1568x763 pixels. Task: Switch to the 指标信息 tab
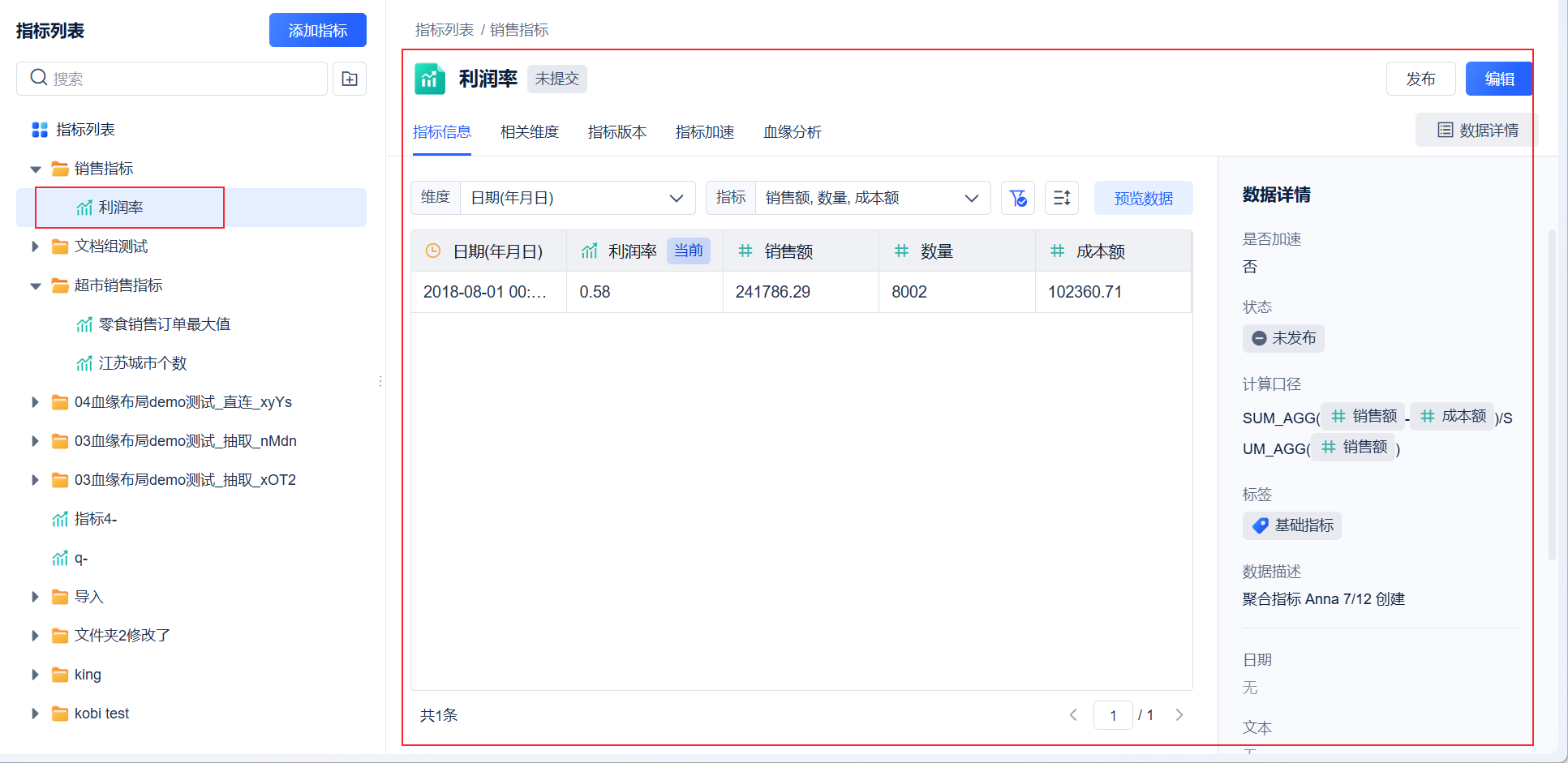442,132
